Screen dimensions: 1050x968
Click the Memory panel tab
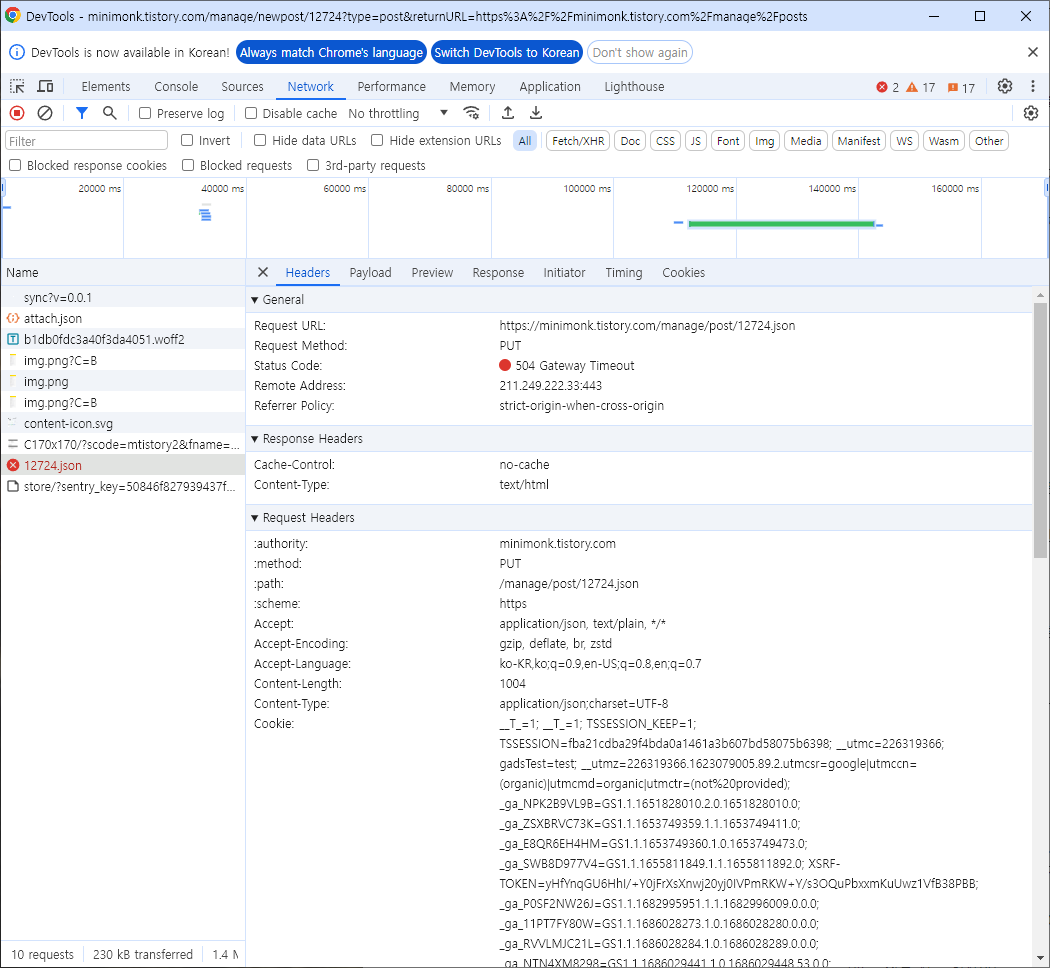point(472,86)
